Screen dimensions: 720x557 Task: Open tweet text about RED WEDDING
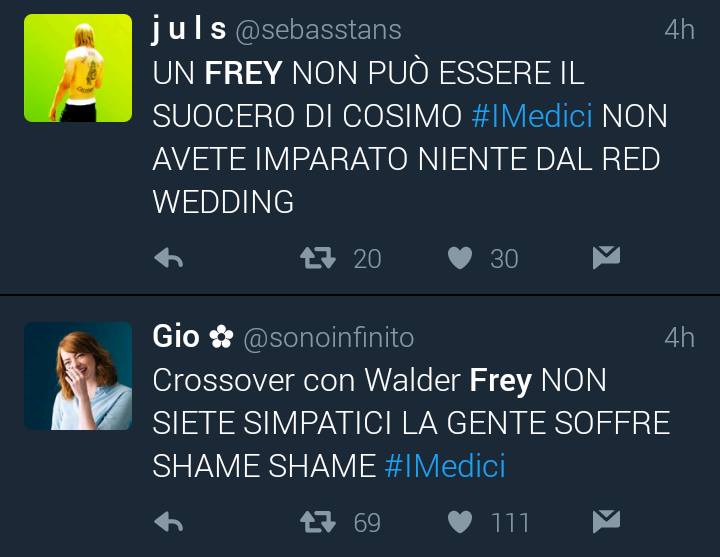[410, 137]
